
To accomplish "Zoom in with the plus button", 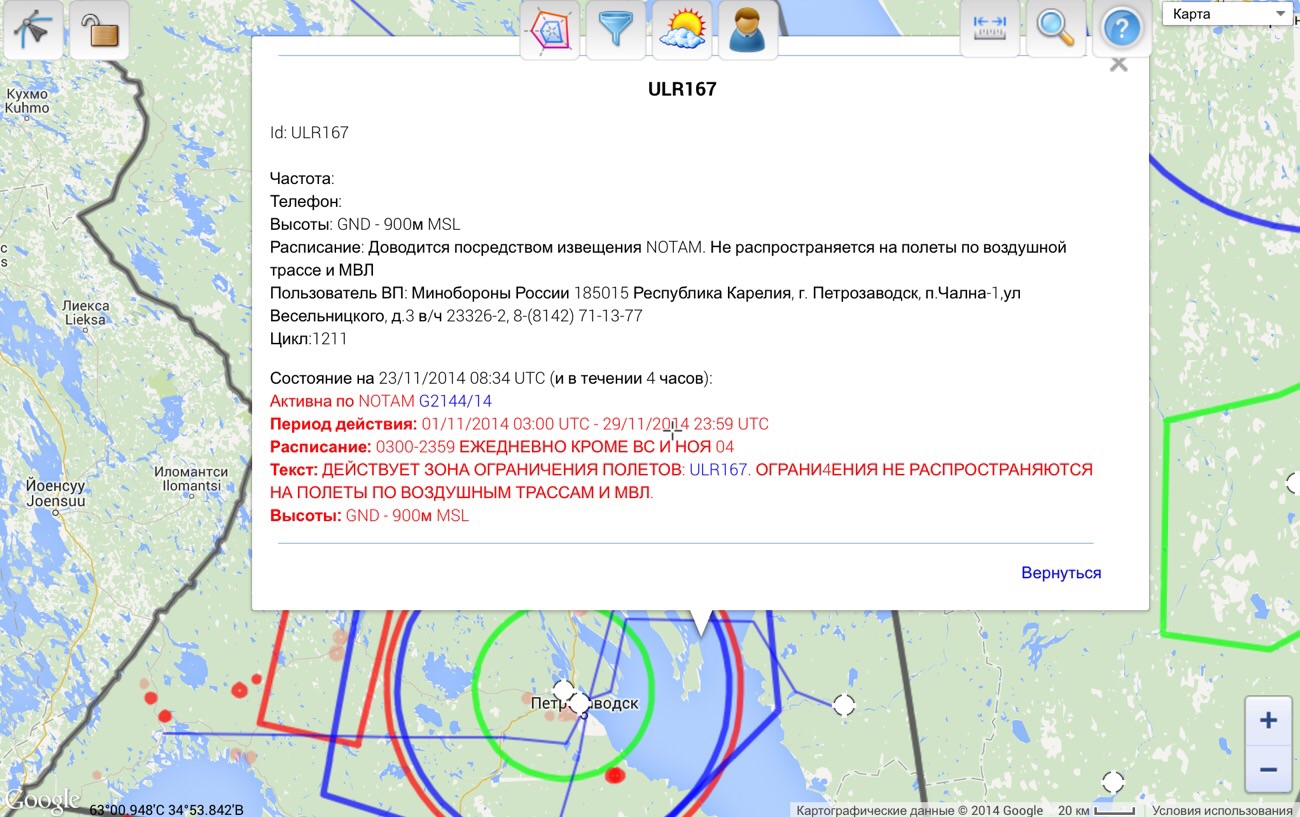I will click(1268, 721).
